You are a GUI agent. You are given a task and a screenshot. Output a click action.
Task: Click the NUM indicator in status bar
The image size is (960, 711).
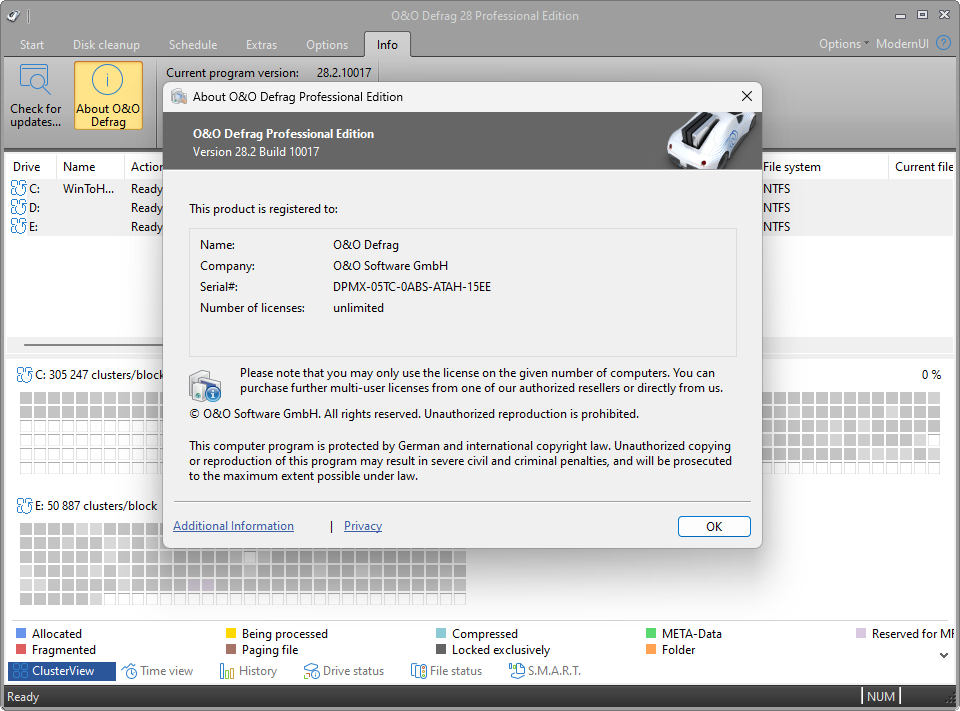coord(881,696)
